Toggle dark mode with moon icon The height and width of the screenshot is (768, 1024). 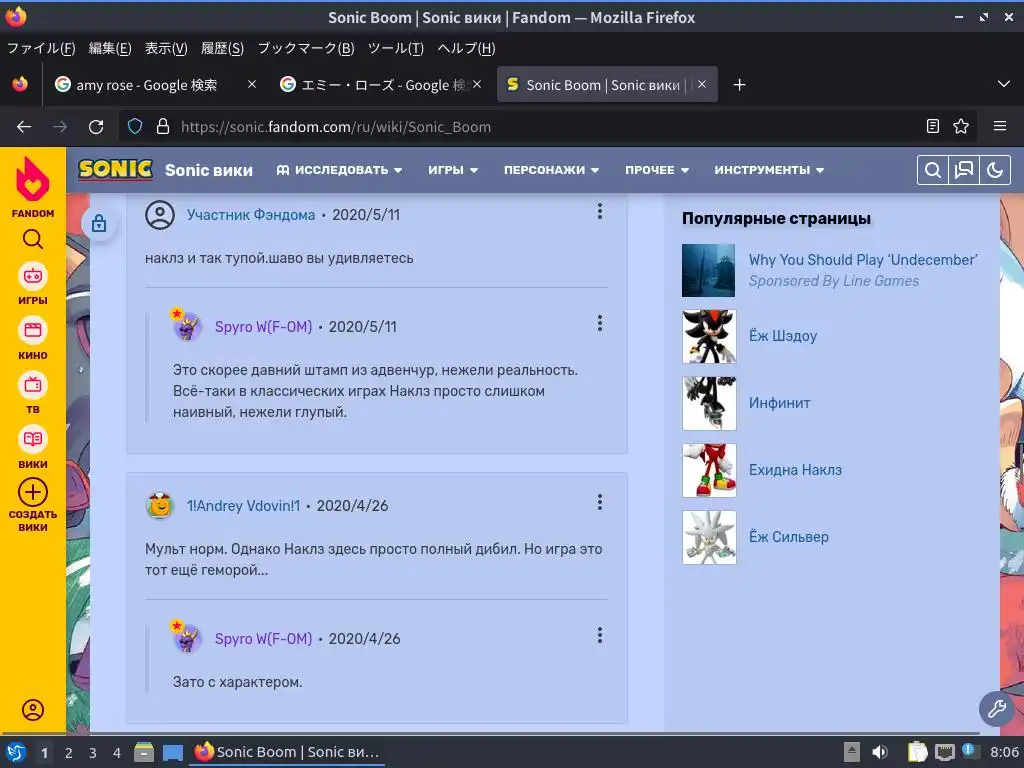click(x=995, y=170)
